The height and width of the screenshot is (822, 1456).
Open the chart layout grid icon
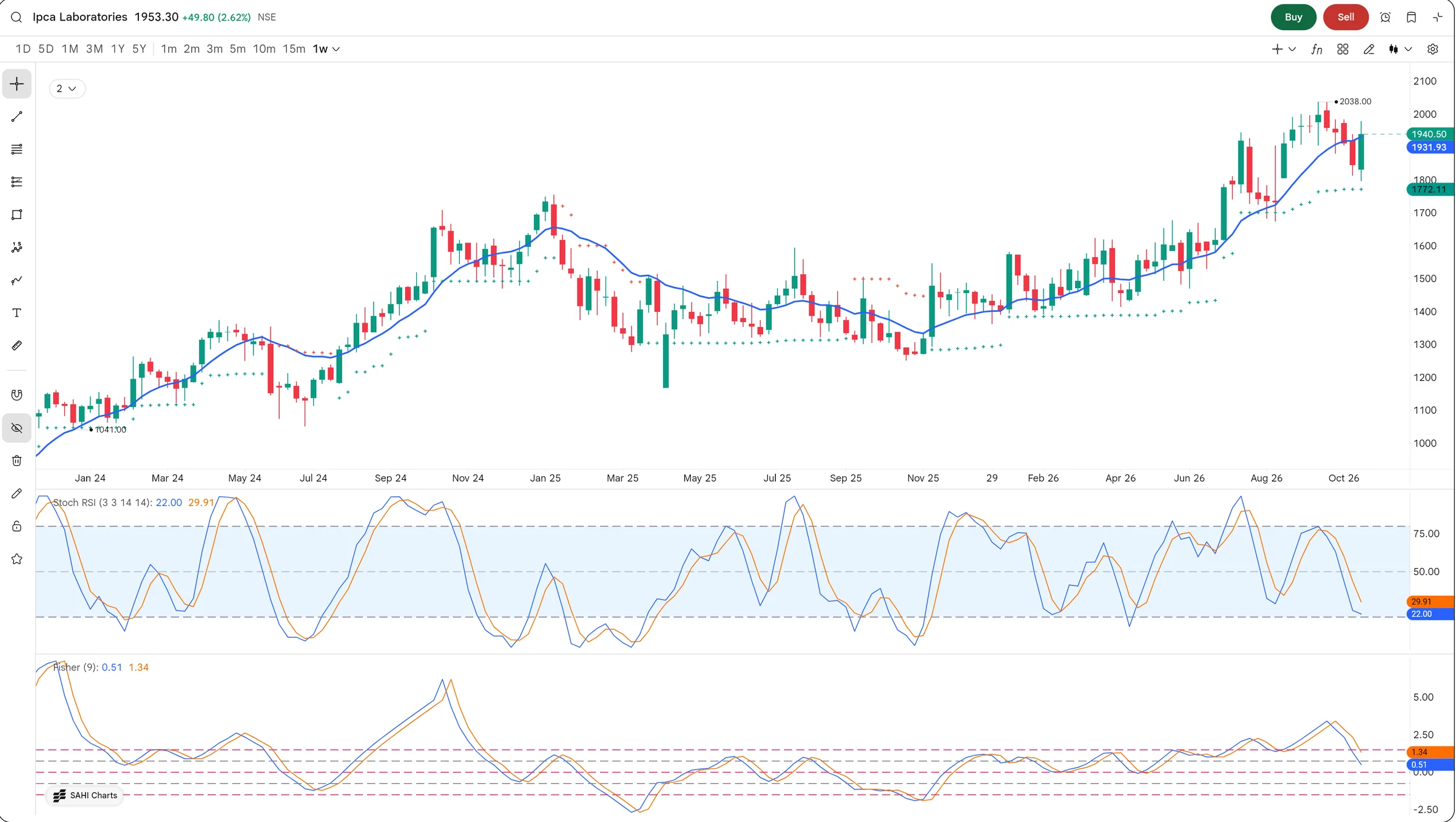[x=1343, y=49]
